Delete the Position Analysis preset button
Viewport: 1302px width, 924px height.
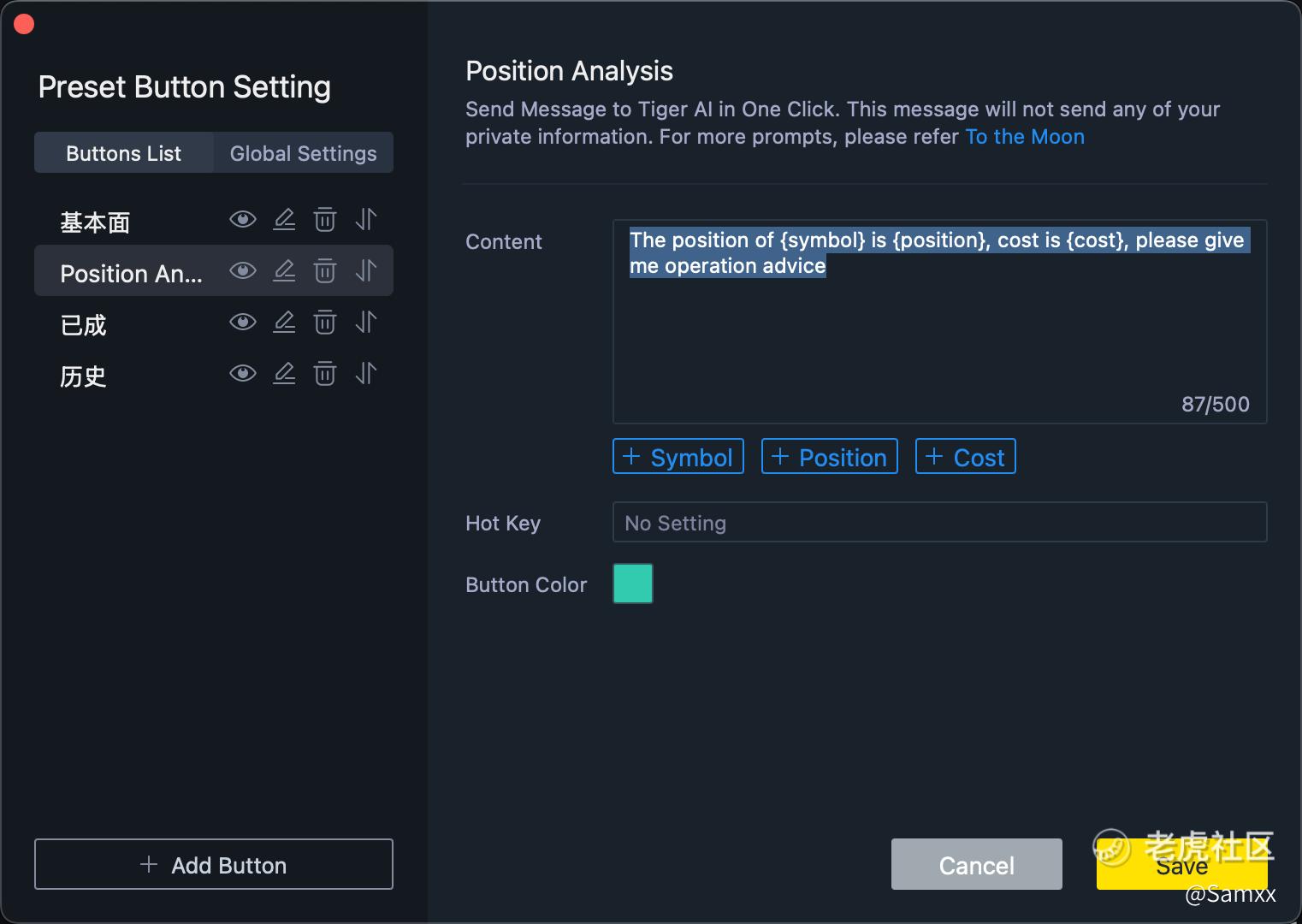tap(325, 271)
